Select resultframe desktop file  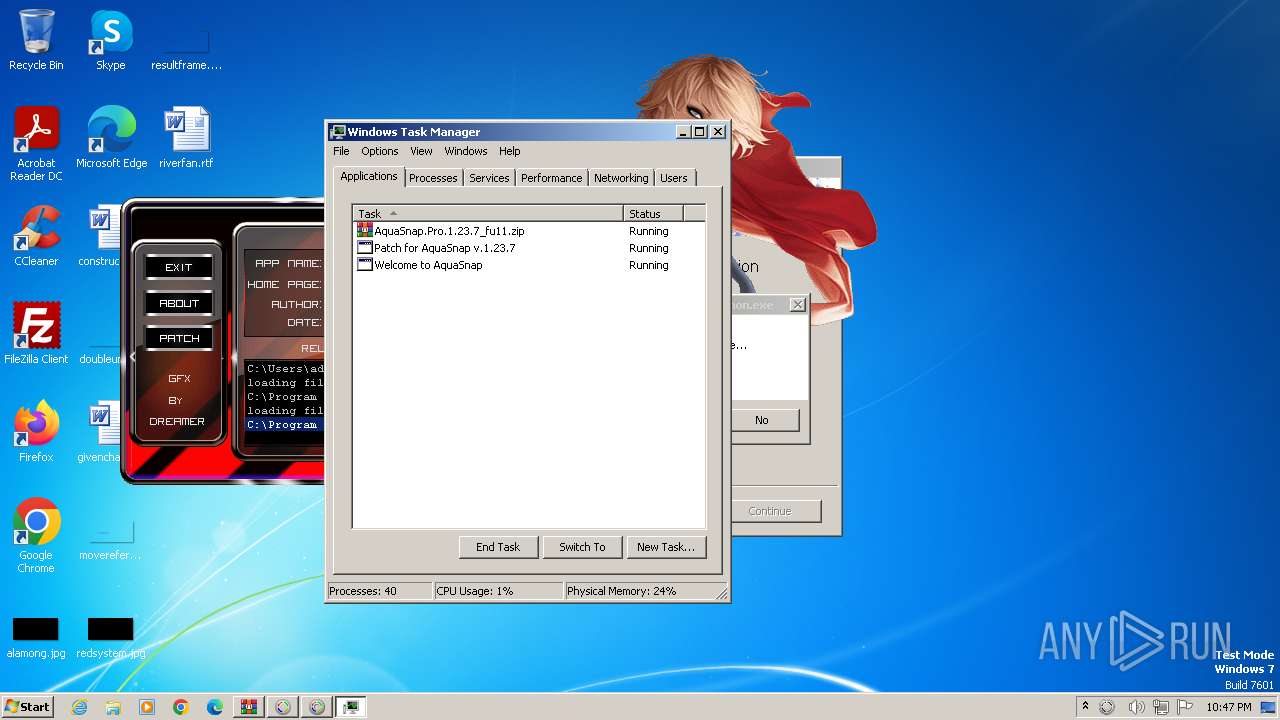click(186, 50)
